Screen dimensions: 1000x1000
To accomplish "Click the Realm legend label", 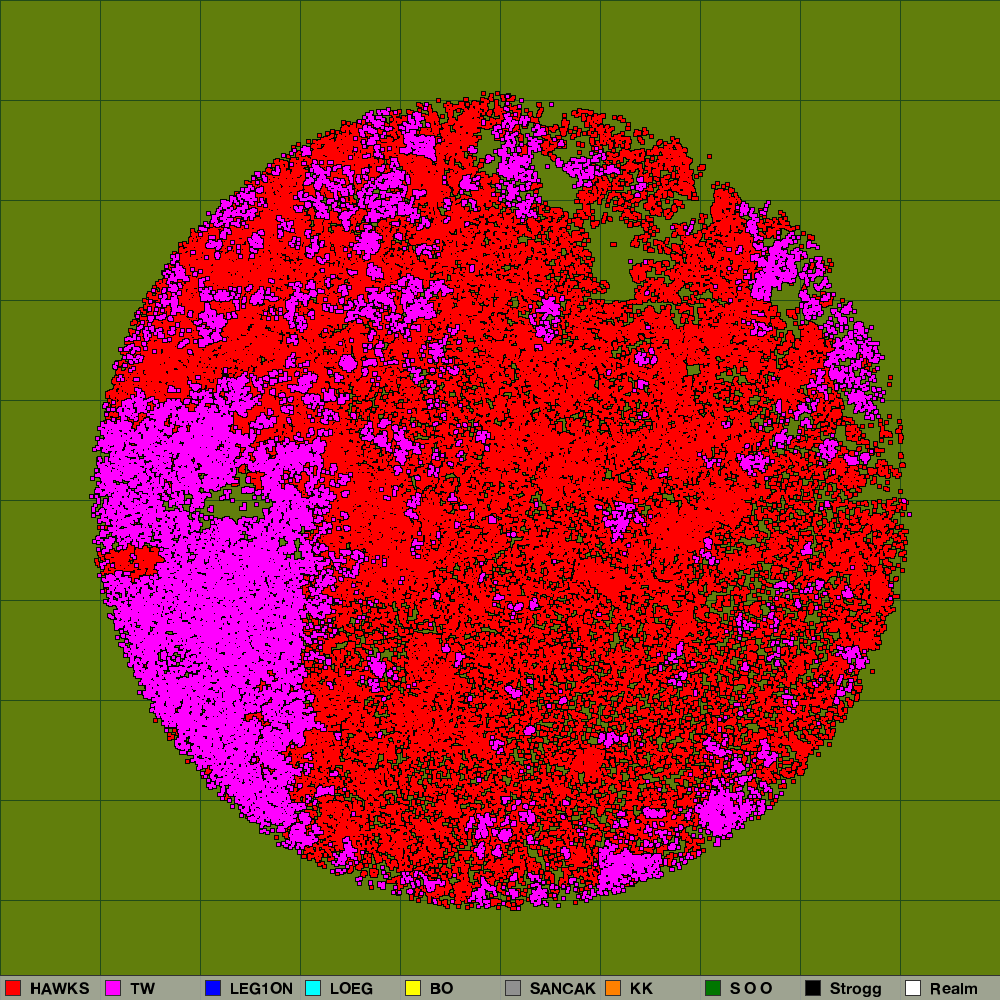I will pos(953,989).
